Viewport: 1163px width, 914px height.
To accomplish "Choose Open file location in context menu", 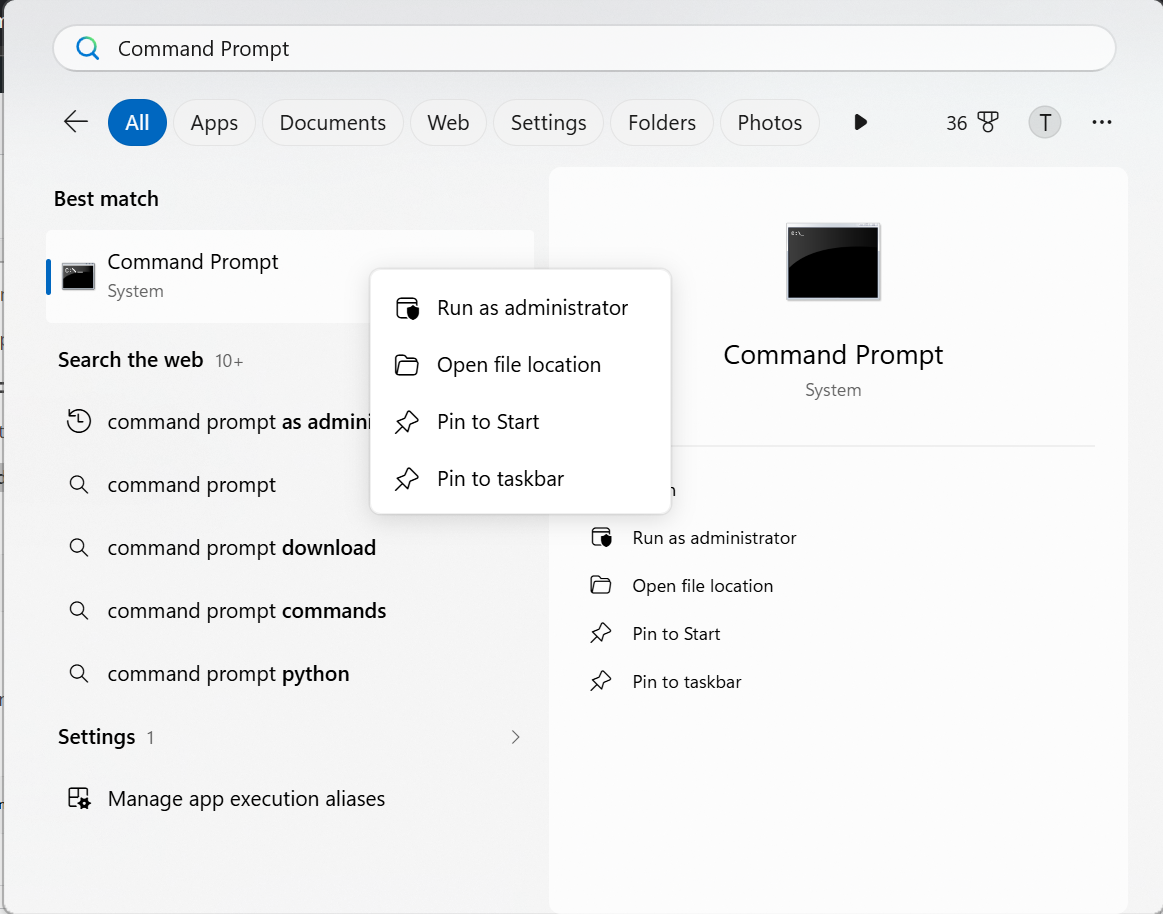I will tap(520, 365).
